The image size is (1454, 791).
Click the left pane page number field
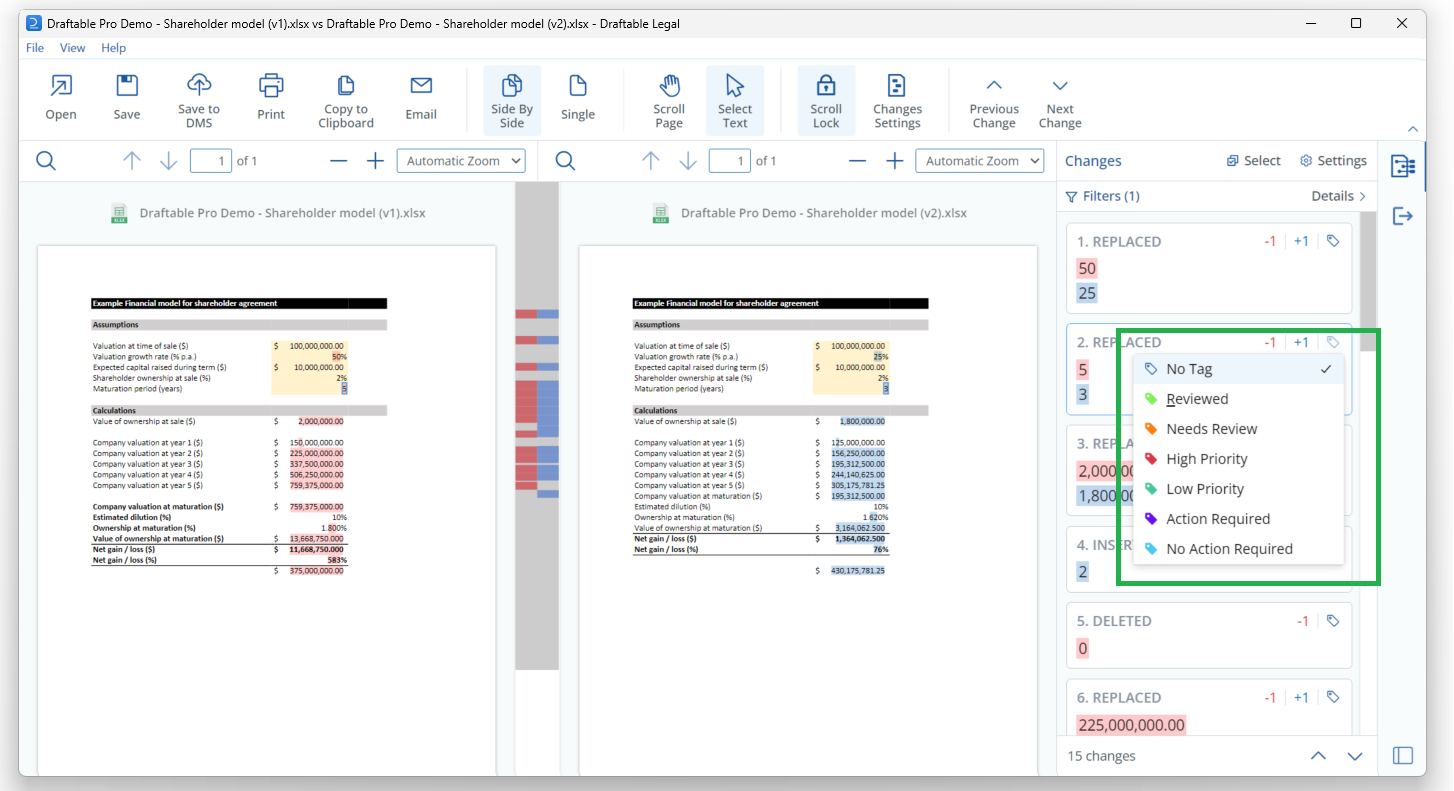[x=211, y=161]
